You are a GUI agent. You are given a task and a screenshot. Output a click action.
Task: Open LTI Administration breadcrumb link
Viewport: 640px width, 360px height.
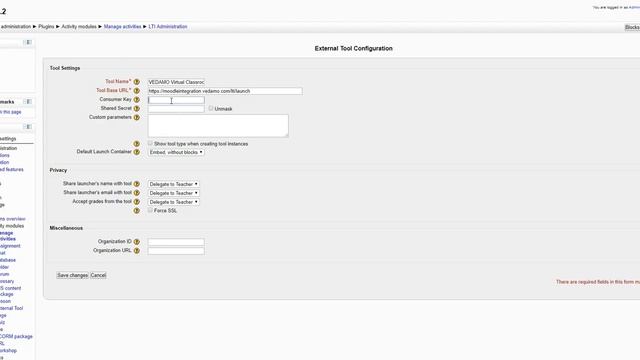(x=168, y=27)
